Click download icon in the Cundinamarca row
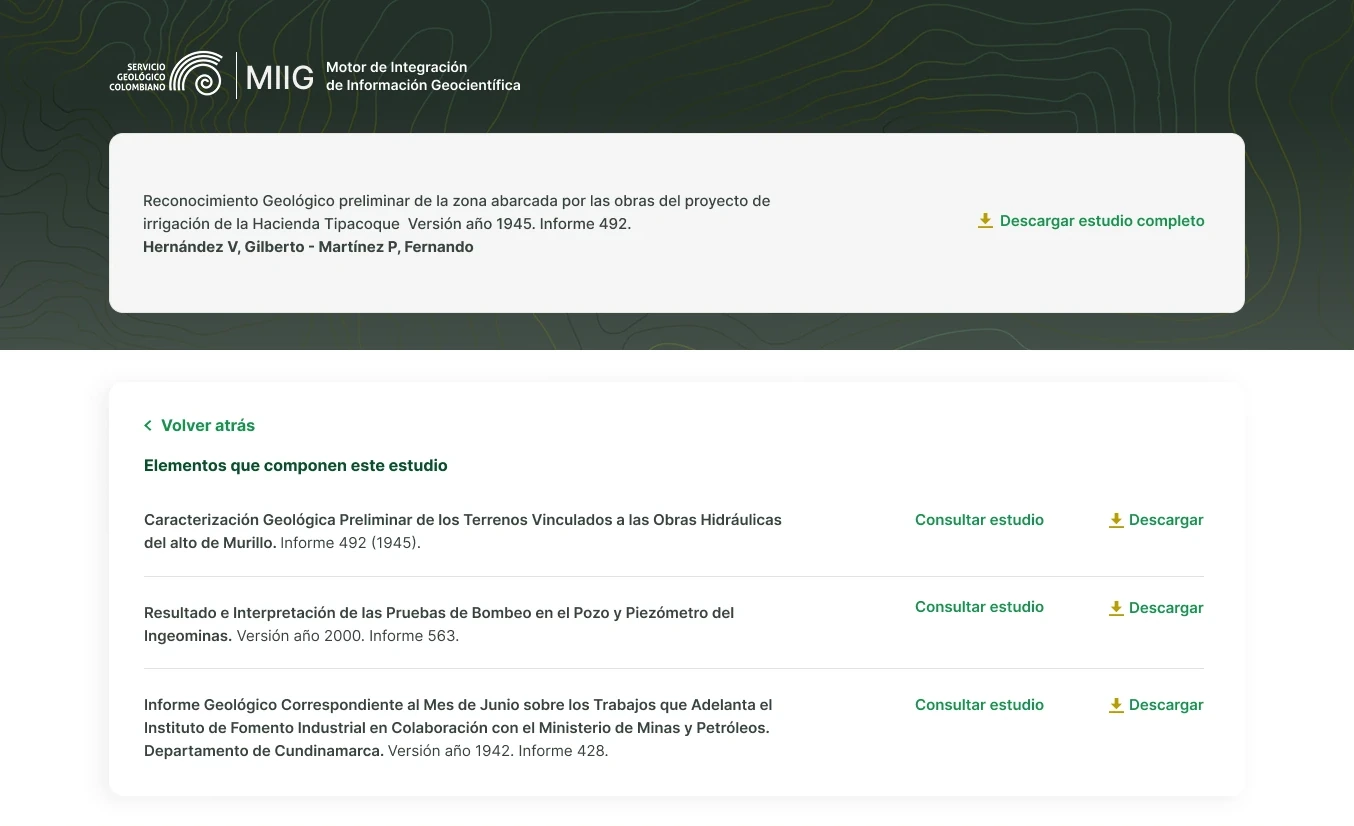The width and height of the screenshot is (1354, 826). (1116, 705)
